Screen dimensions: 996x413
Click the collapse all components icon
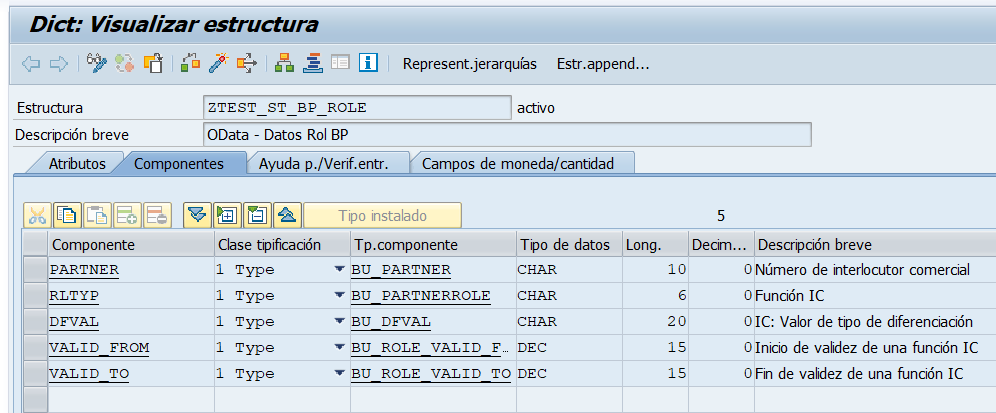click(x=256, y=215)
